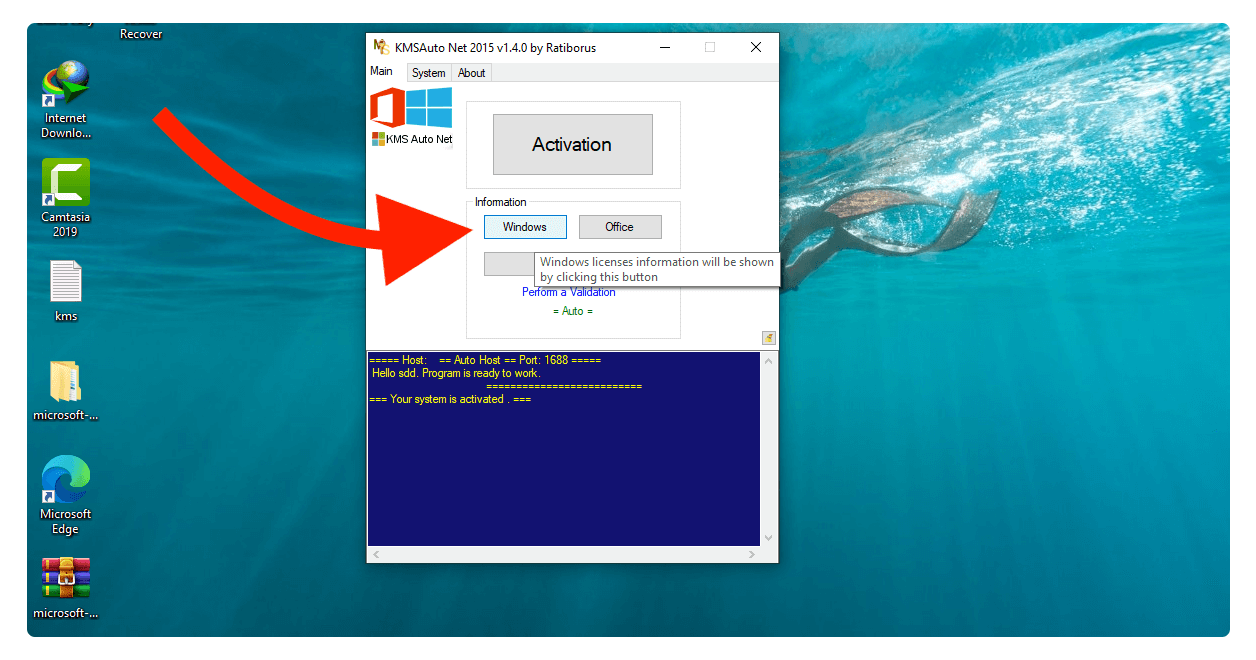The width and height of the screenshot is (1256, 660).
Task: Click the small yellow icon above the log
Action: (768, 338)
